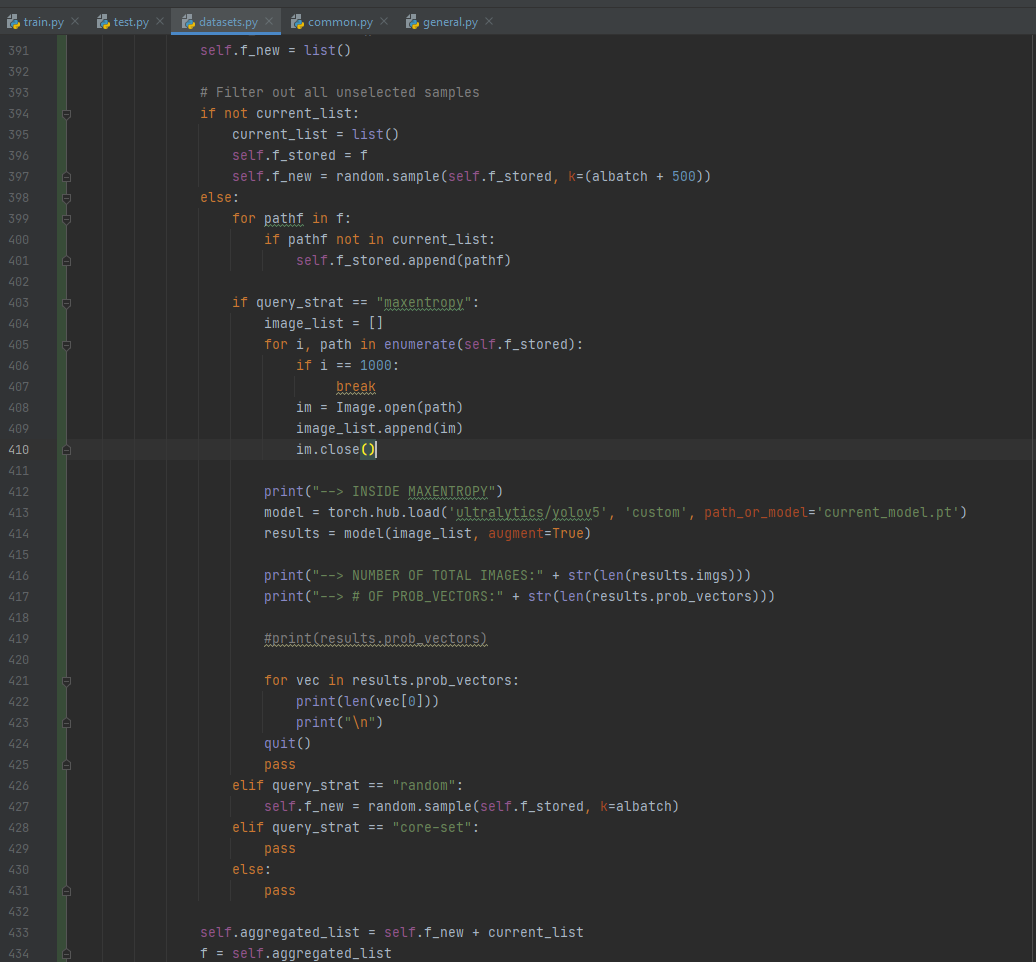Click the commented '#print(results.prob_vectors)' line

tap(375, 638)
